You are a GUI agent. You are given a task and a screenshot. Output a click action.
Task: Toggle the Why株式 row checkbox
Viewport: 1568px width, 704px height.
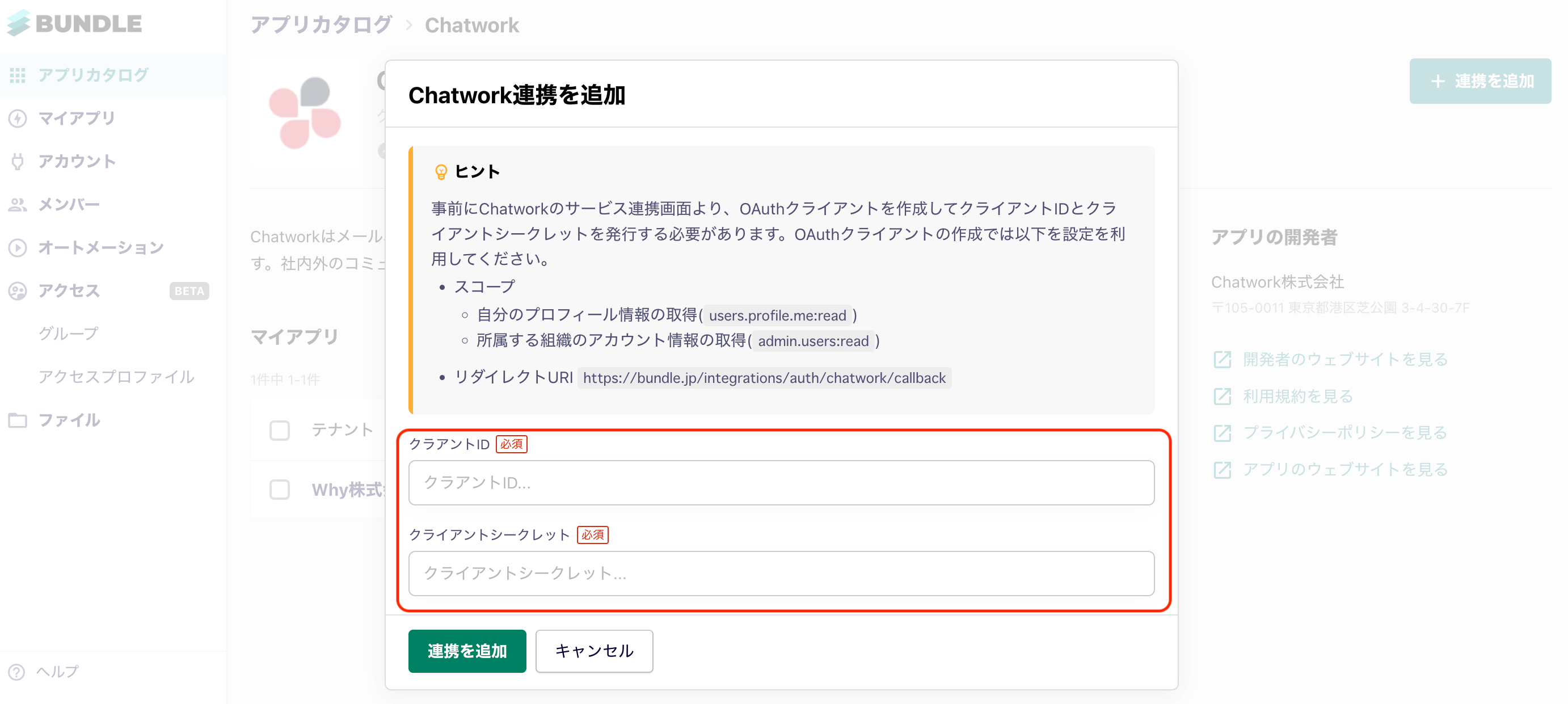(x=279, y=489)
